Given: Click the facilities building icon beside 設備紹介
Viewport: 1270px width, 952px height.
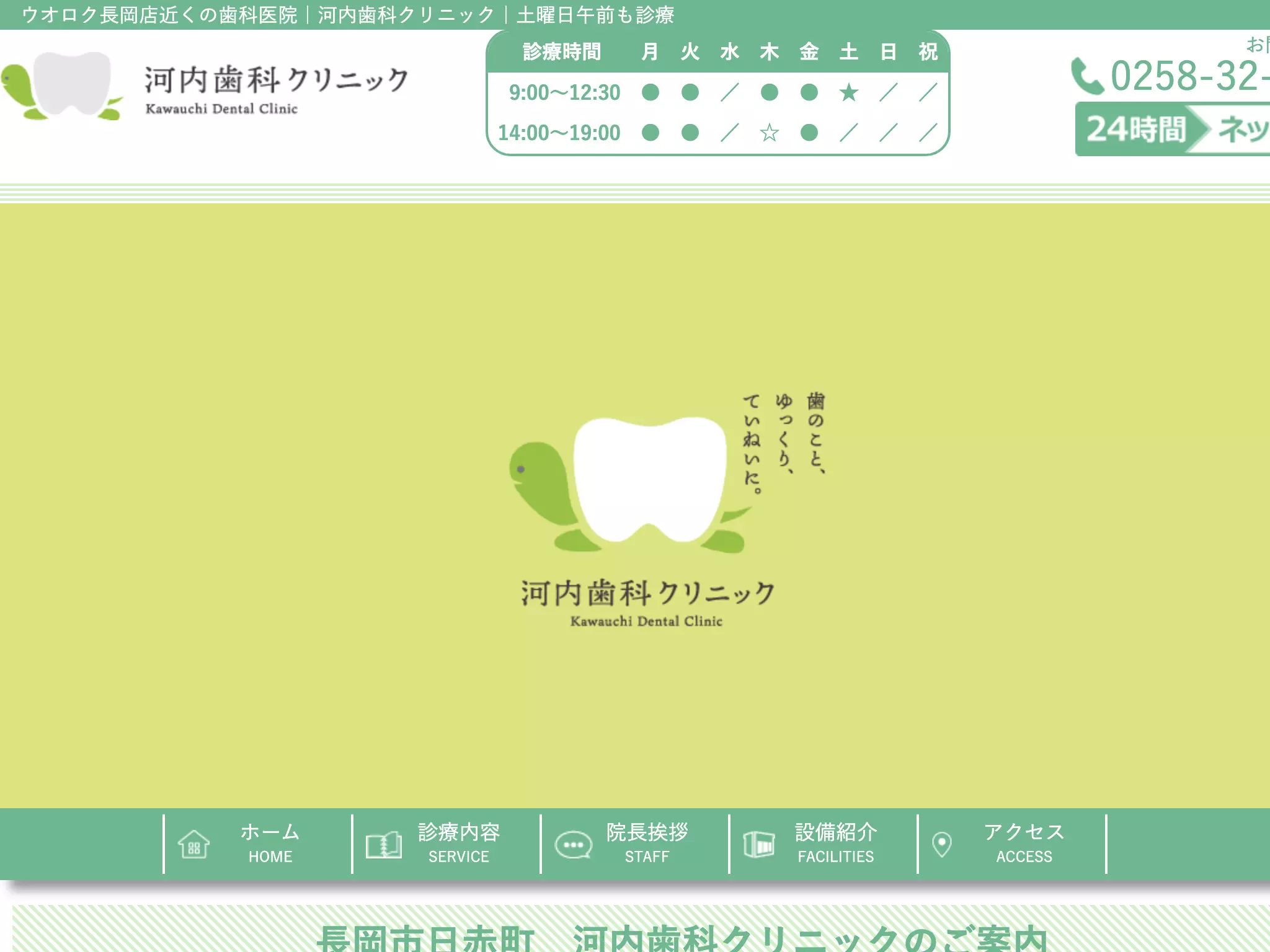Looking at the screenshot, I should point(759,844).
